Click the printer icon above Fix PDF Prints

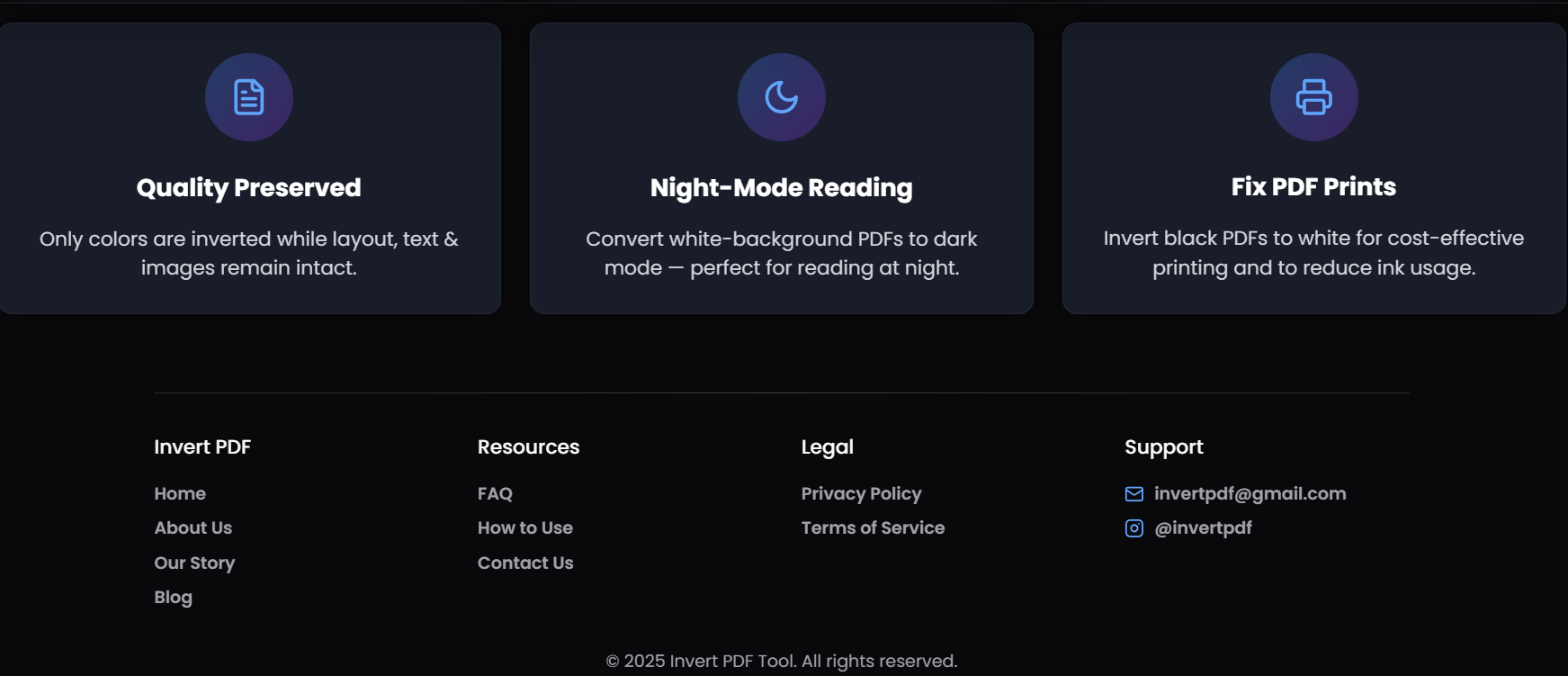tap(1314, 97)
